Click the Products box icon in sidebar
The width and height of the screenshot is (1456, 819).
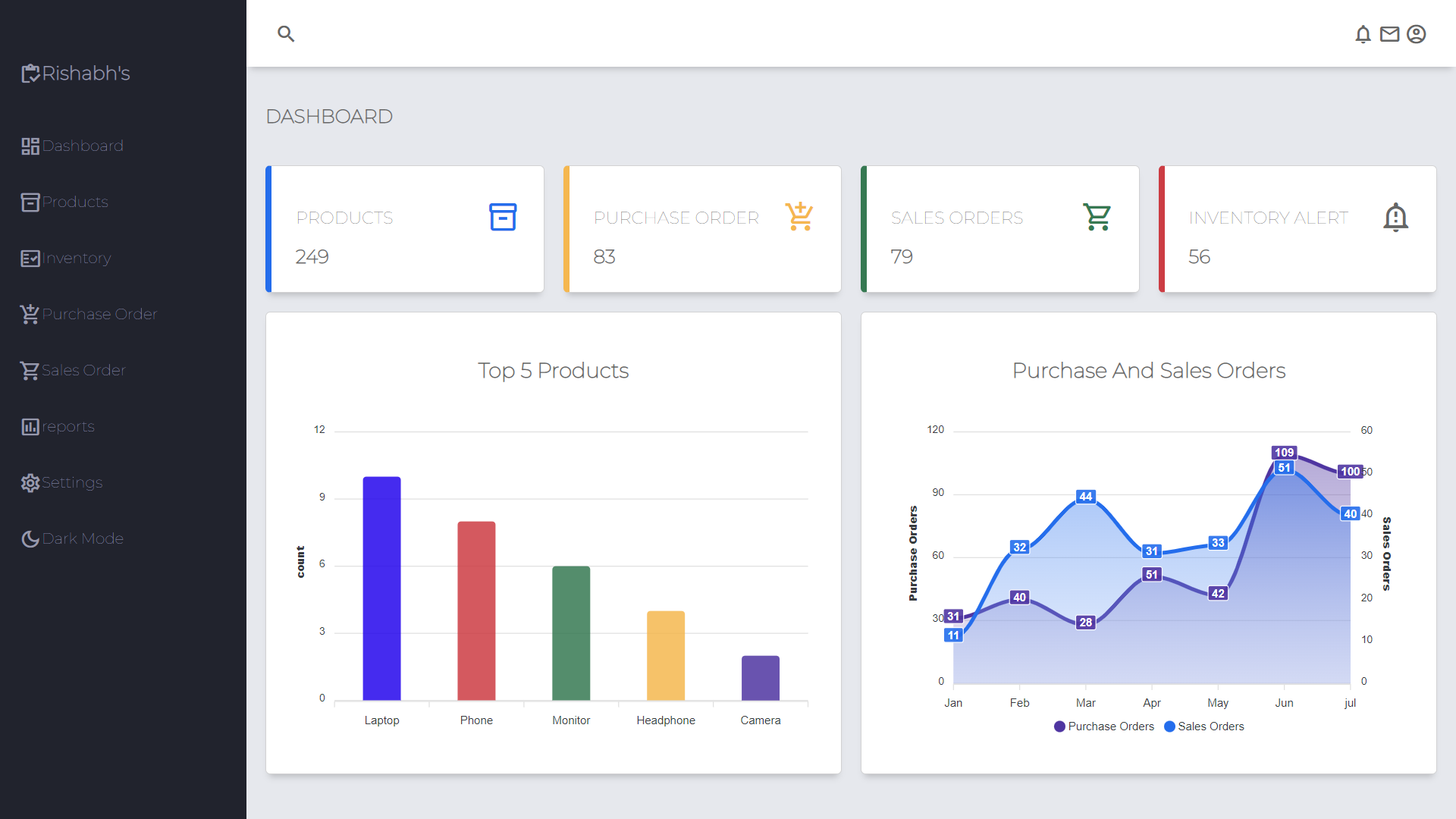(x=30, y=202)
